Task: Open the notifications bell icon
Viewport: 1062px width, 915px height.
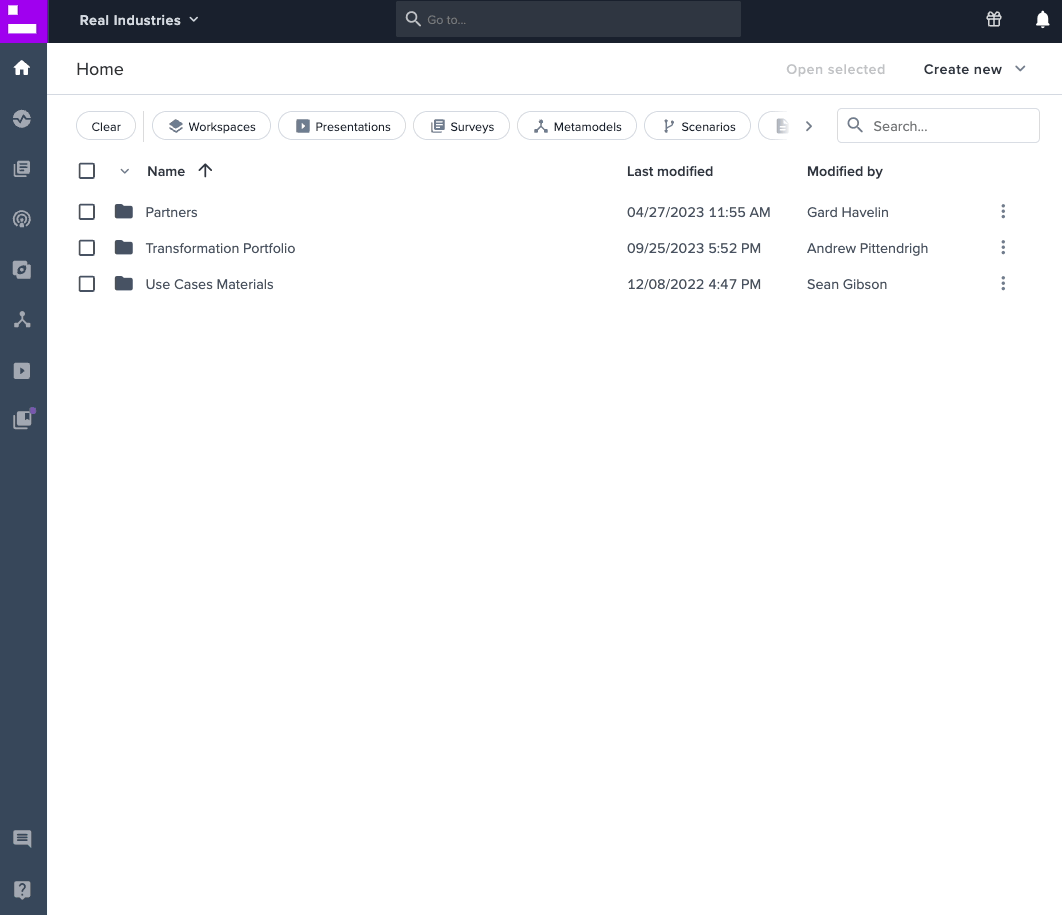Action: pos(1042,20)
